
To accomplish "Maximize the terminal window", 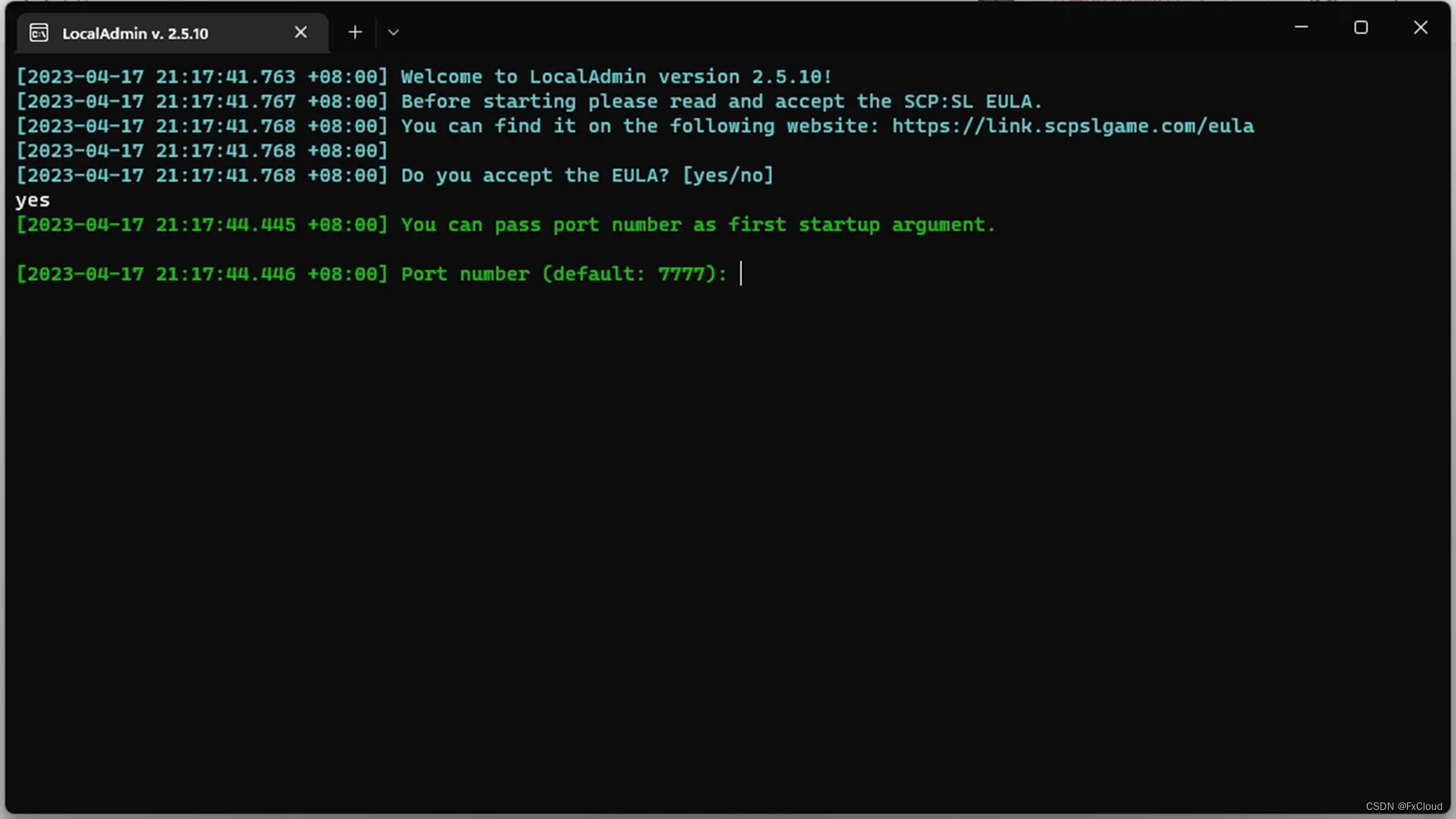I will pos(1360,27).
